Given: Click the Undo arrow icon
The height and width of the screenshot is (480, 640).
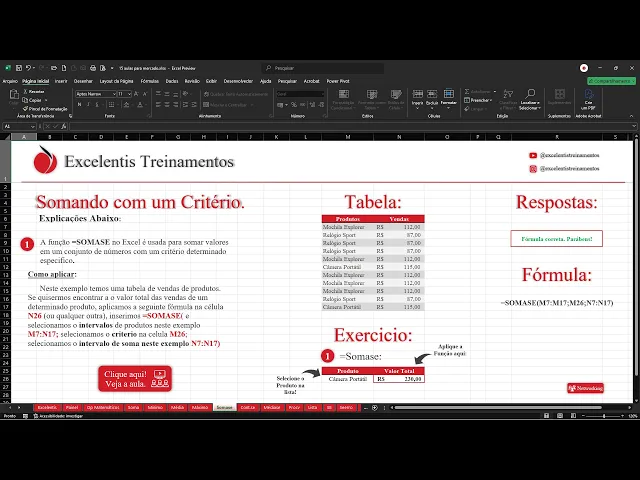Looking at the screenshot, I should click(x=28, y=68).
